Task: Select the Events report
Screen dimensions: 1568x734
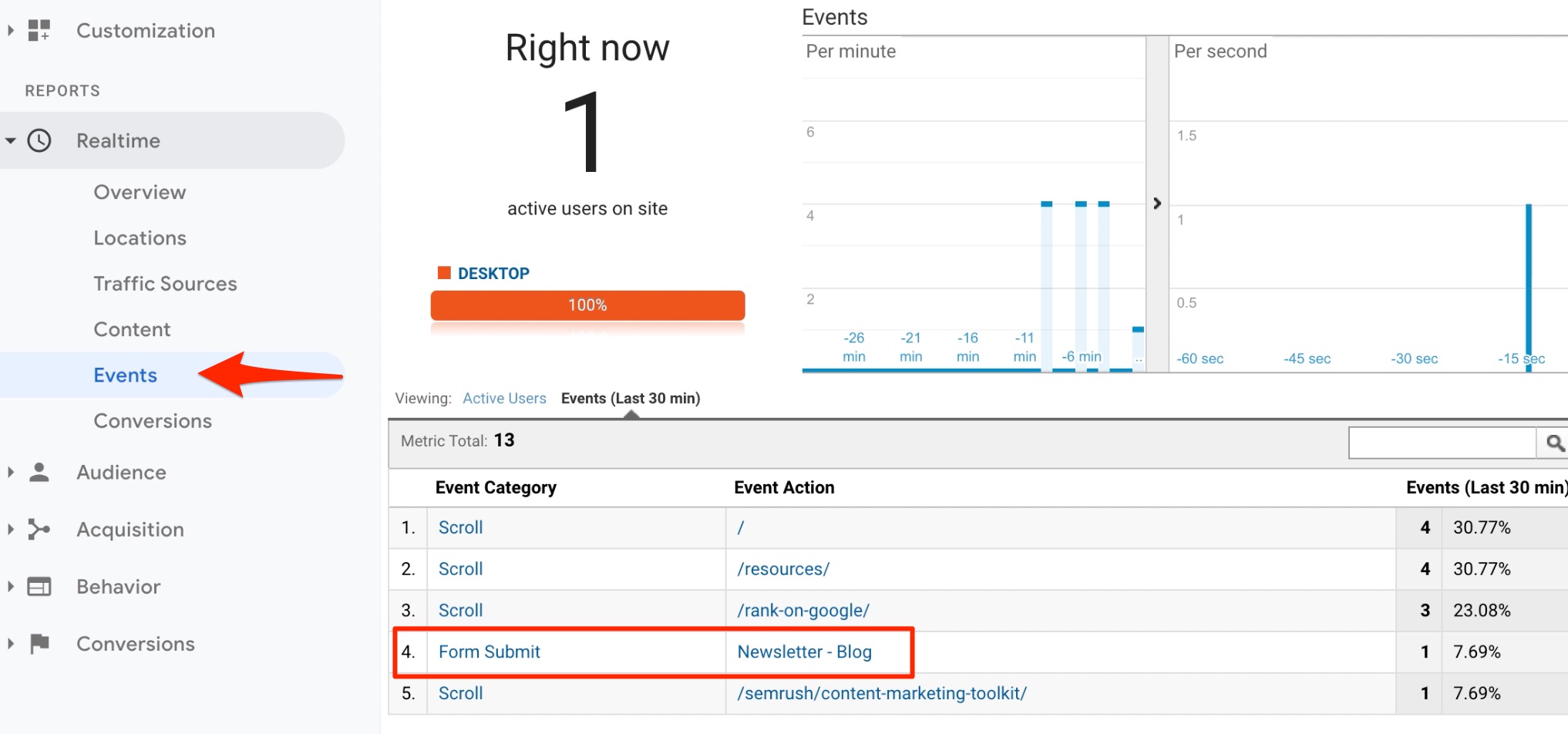Action: tap(125, 375)
